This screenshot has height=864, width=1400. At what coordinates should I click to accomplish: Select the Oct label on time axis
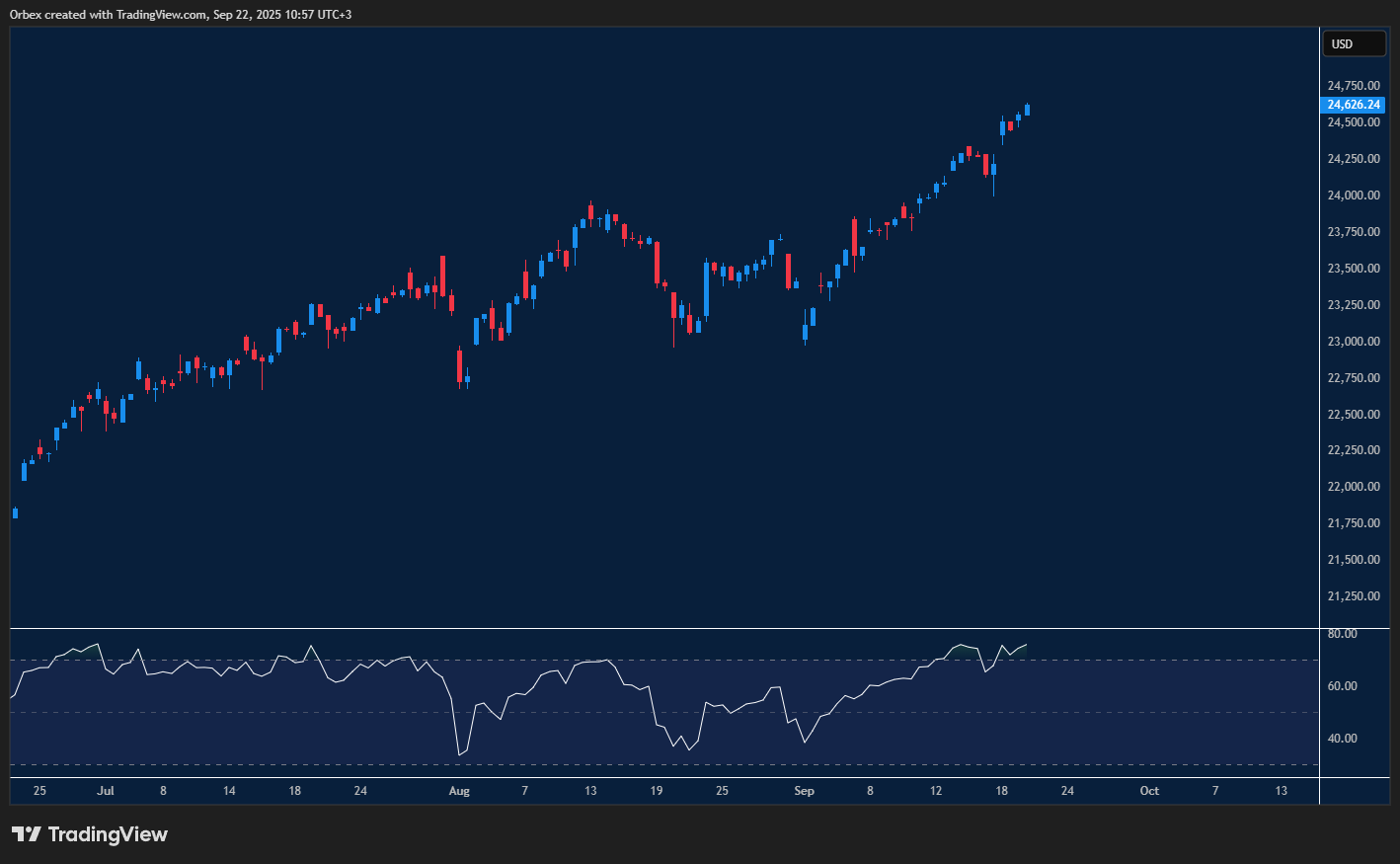[1149, 791]
